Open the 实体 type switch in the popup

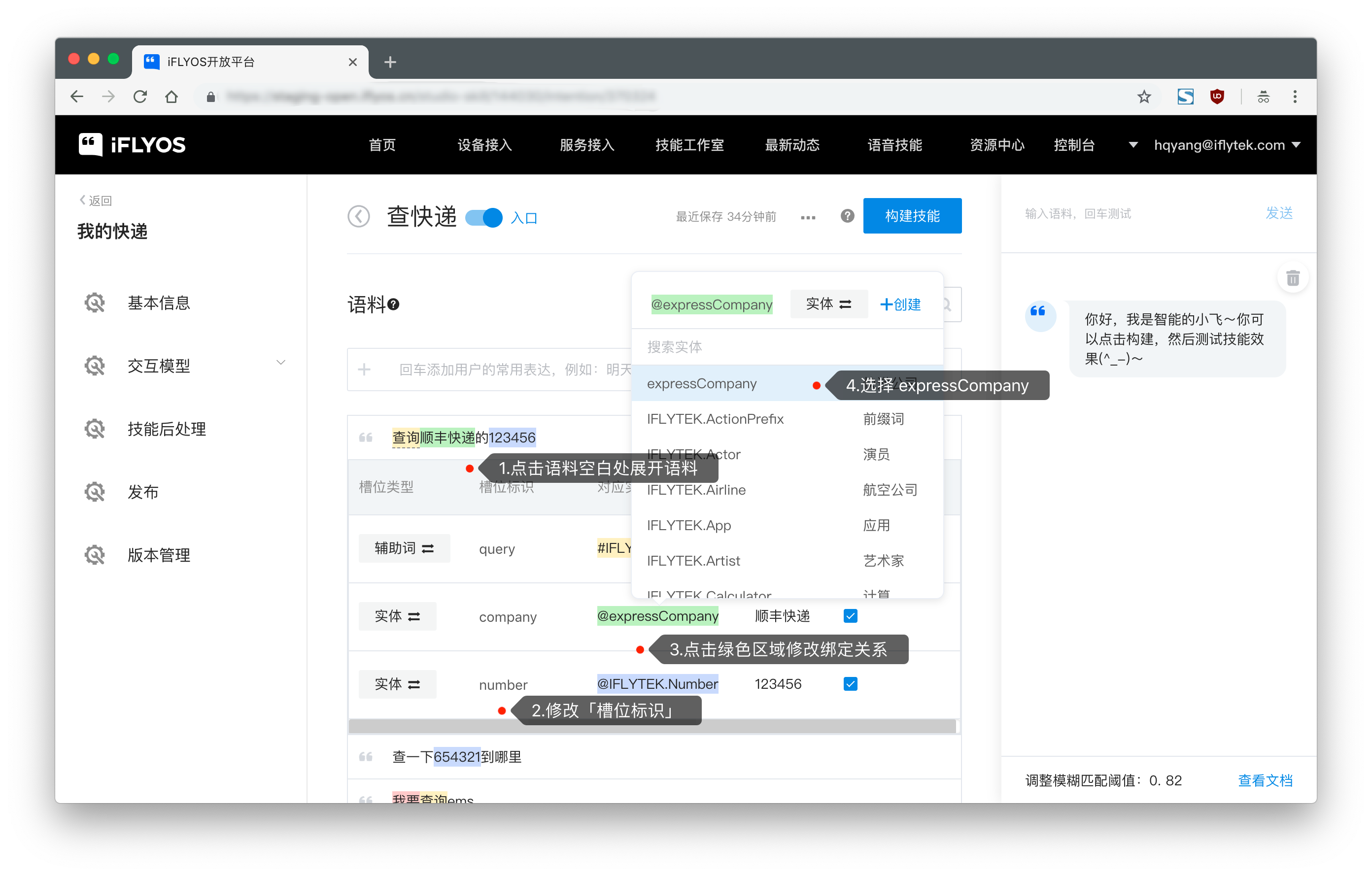829,304
